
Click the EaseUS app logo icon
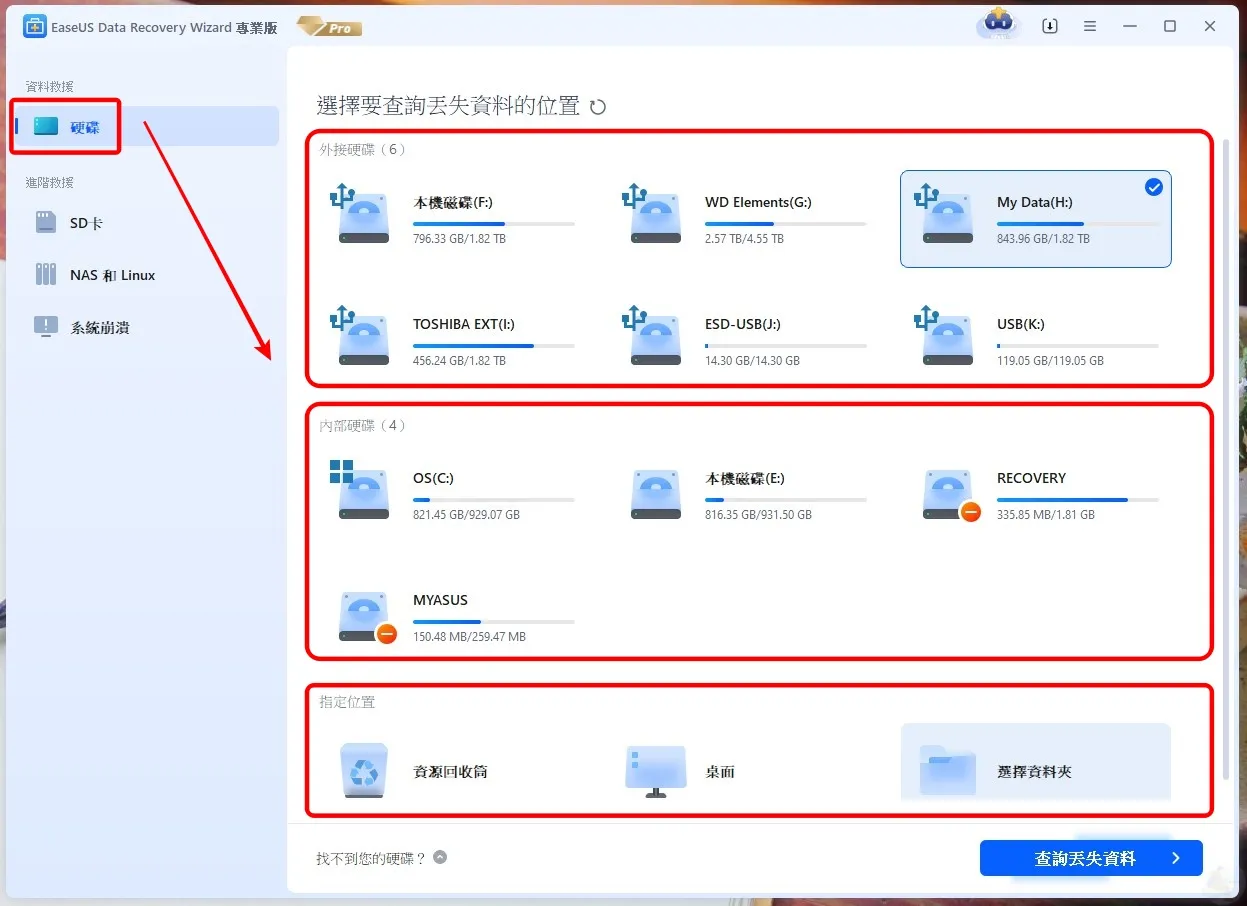[x=35, y=27]
